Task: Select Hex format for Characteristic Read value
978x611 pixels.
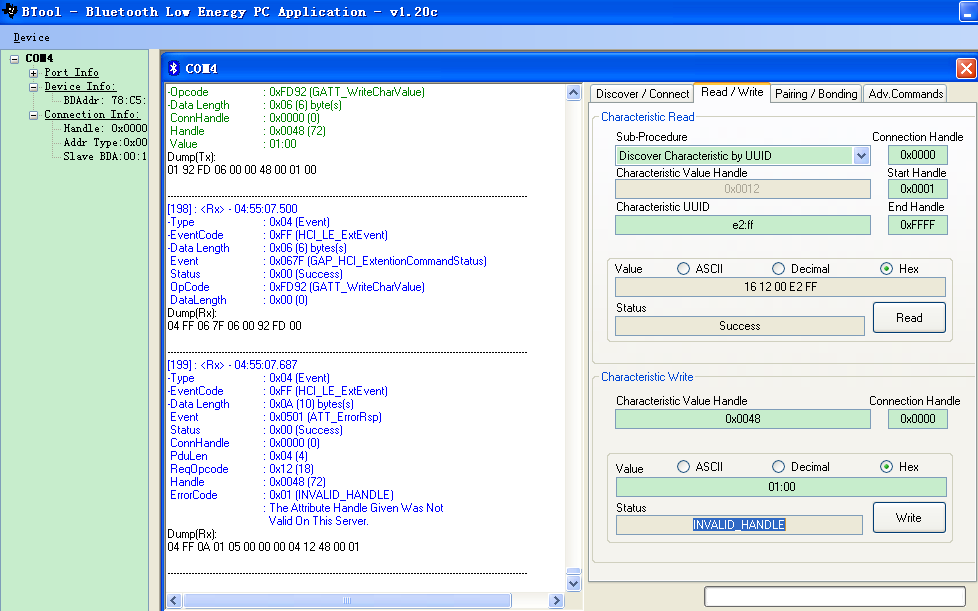Action: tap(886, 269)
